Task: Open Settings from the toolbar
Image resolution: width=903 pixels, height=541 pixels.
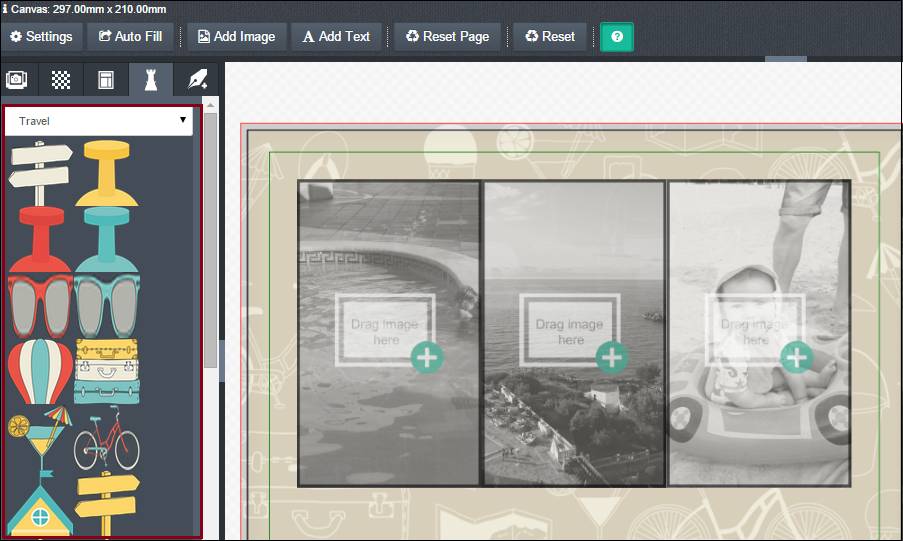Action: coord(41,37)
